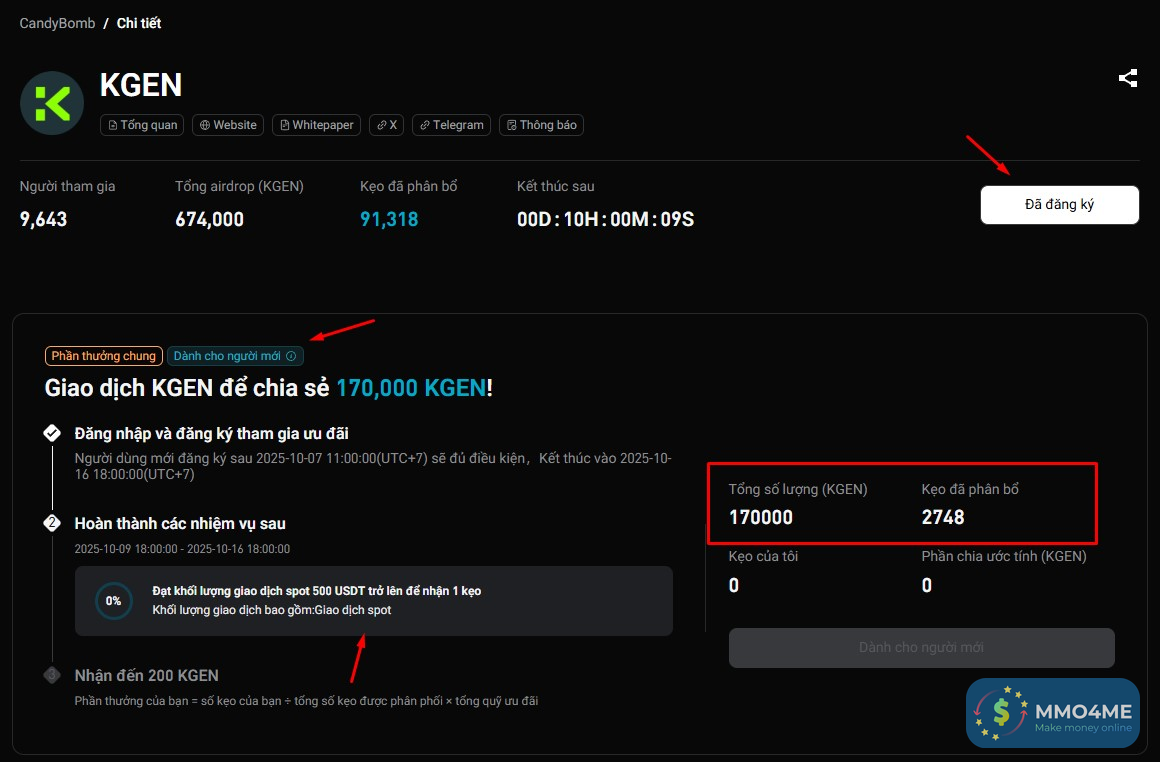Click the info icon beside Dành cho người mới
Viewport: 1160px width, 762px height.
(291, 356)
